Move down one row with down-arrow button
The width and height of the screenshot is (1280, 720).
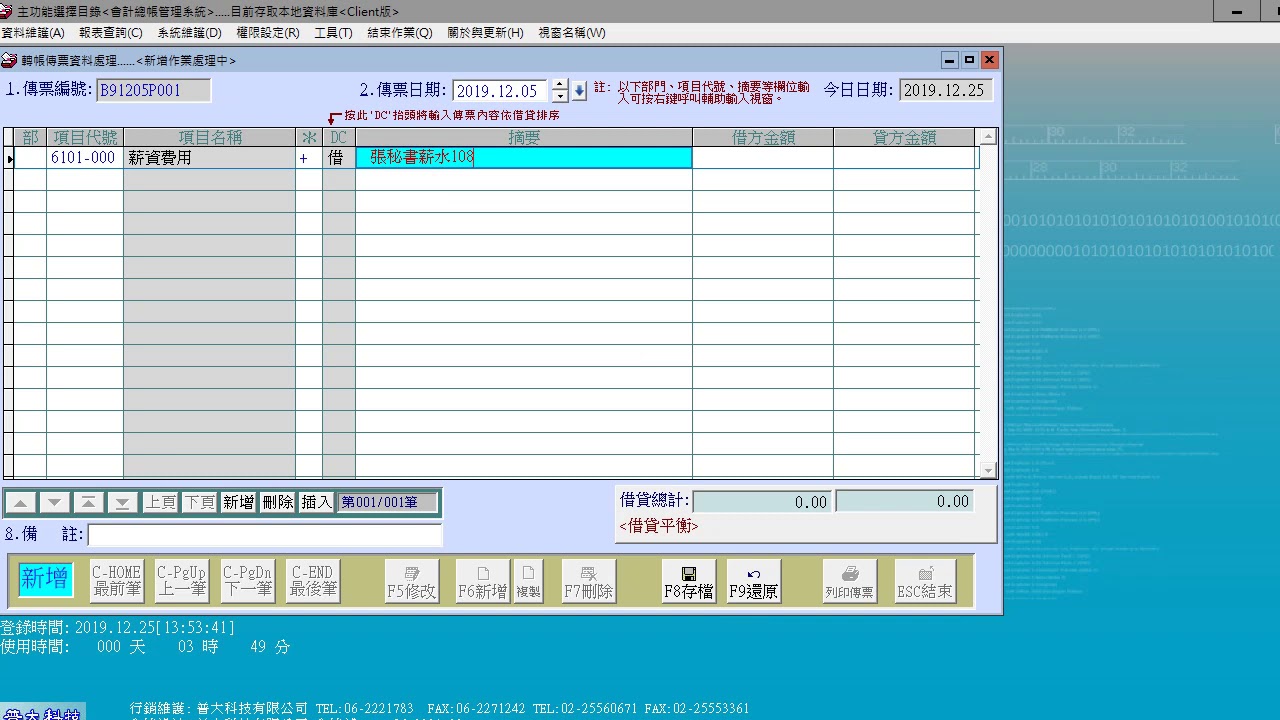coord(55,502)
